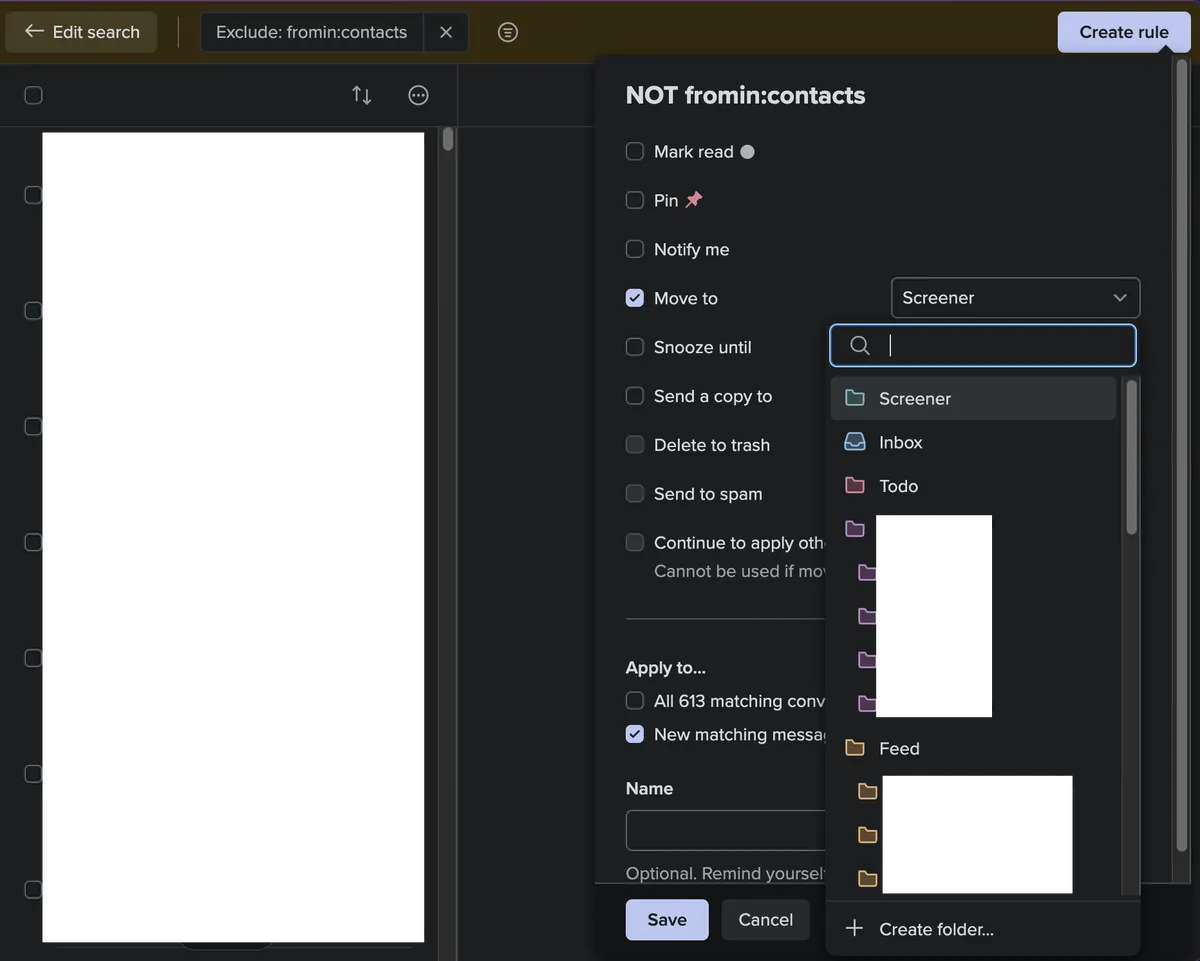Click the Cancel button
The image size is (1200, 961).
(x=765, y=920)
